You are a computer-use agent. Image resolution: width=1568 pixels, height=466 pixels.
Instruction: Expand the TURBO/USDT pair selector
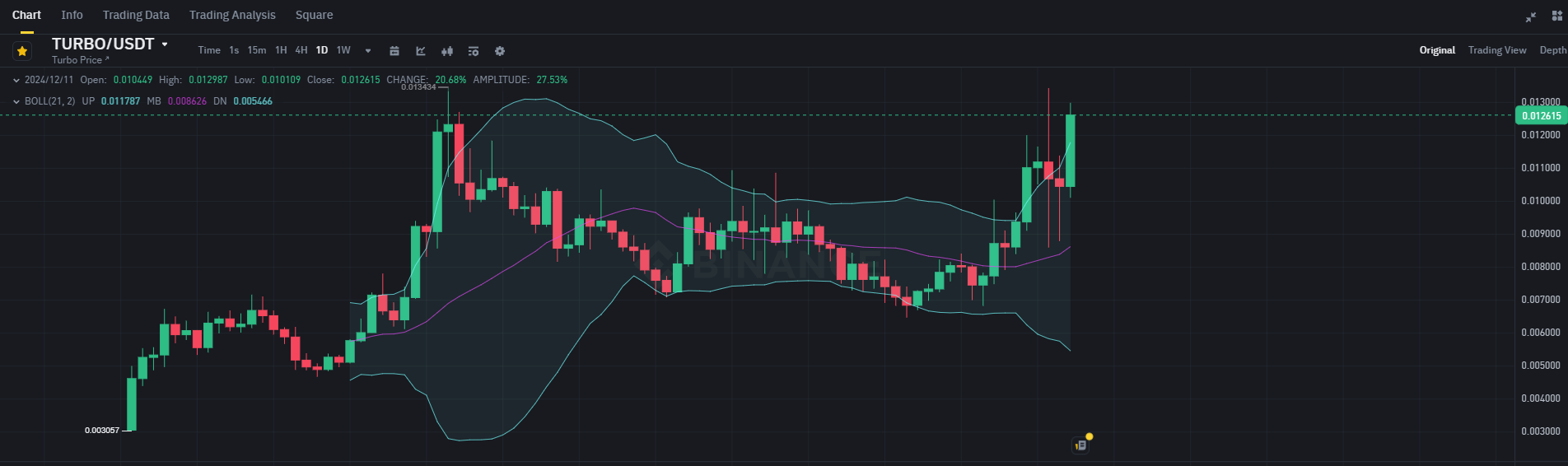[x=165, y=44]
